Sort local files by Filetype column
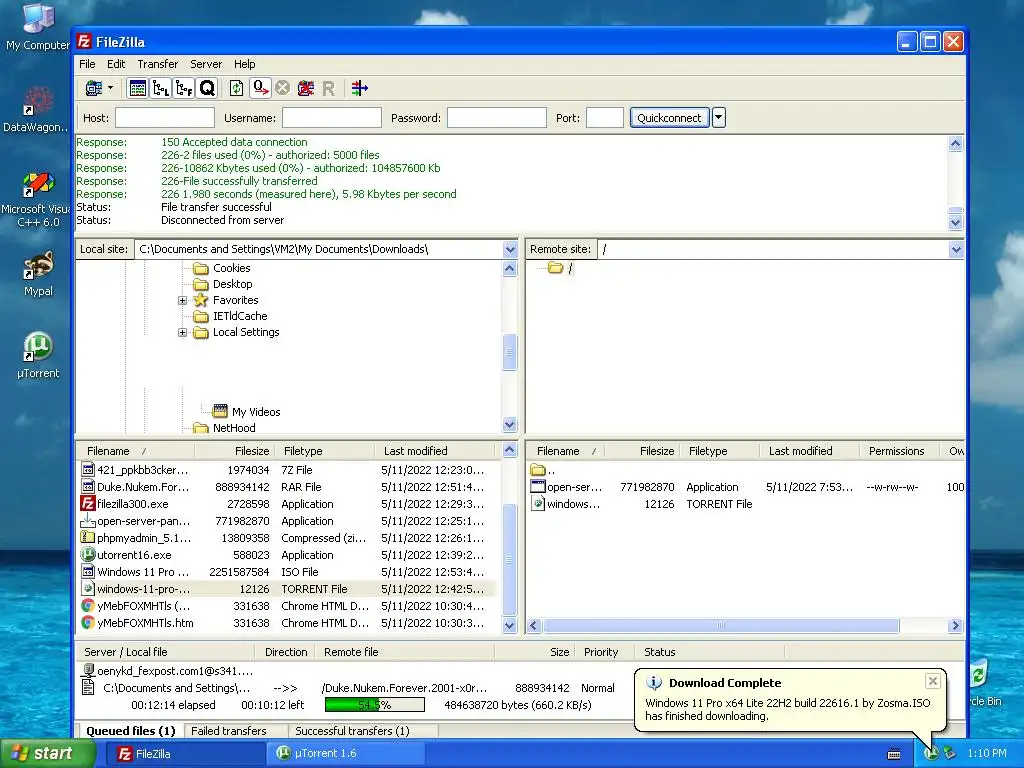This screenshot has height=768, width=1024. [325, 451]
